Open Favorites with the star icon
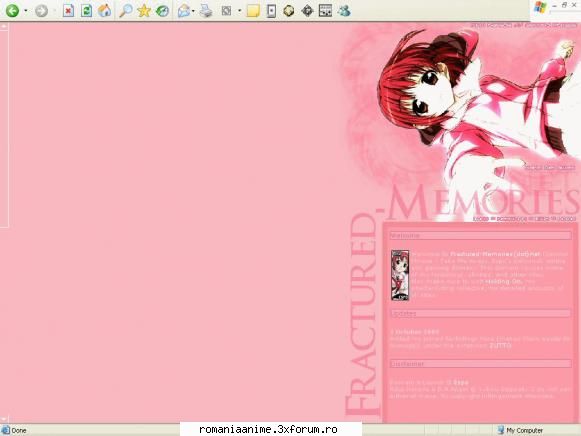The height and width of the screenshot is (436, 581). tap(144, 11)
